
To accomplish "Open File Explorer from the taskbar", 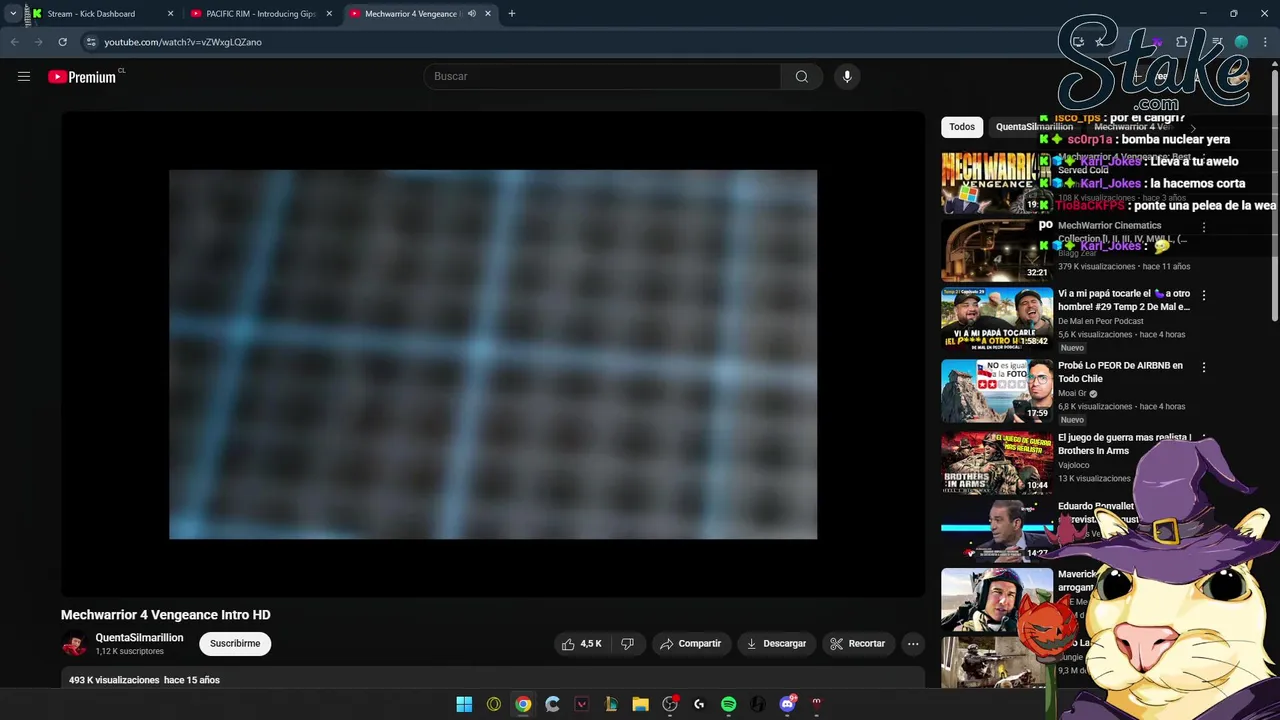I will [641, 704].
